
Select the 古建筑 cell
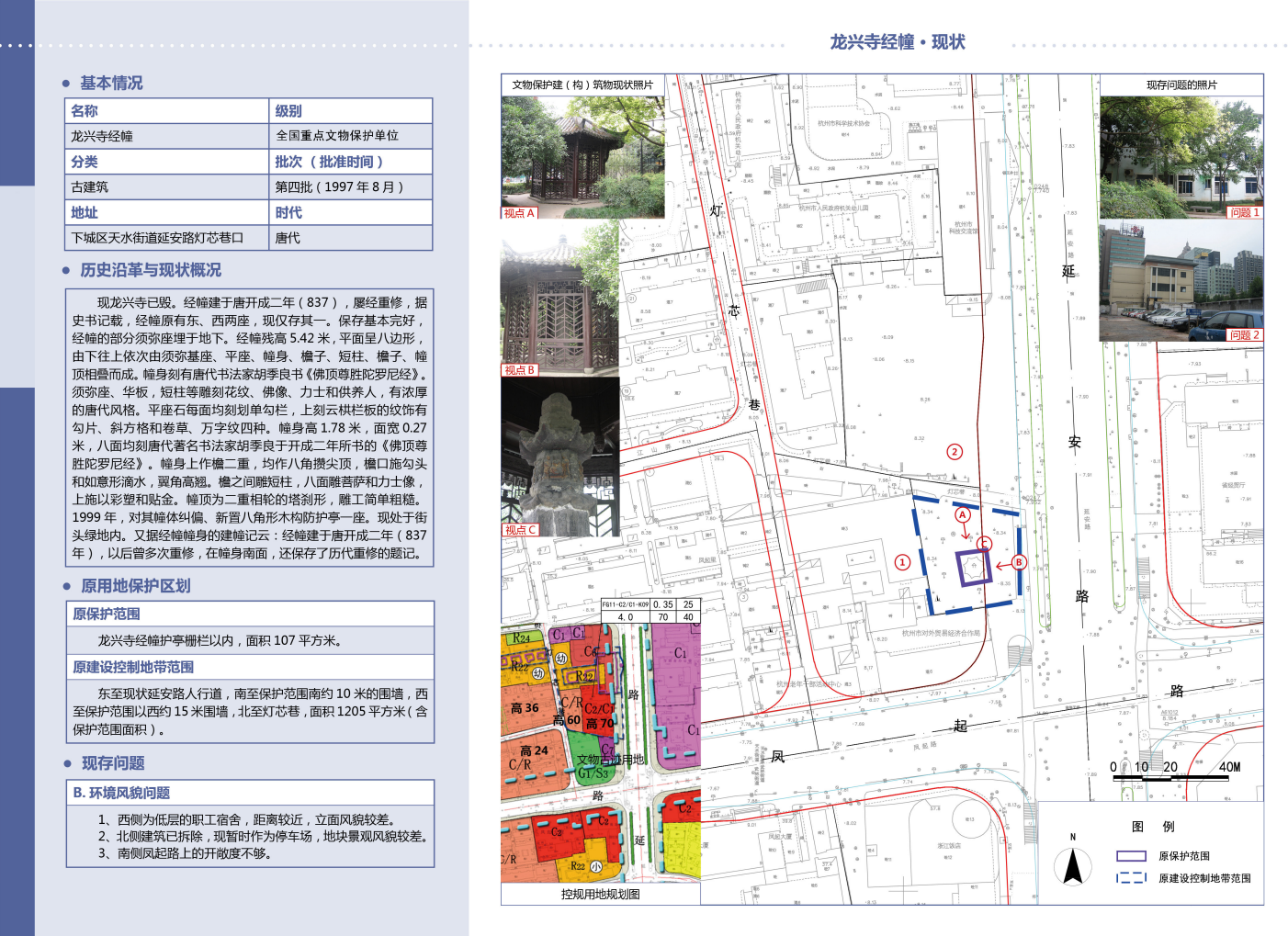167,186
